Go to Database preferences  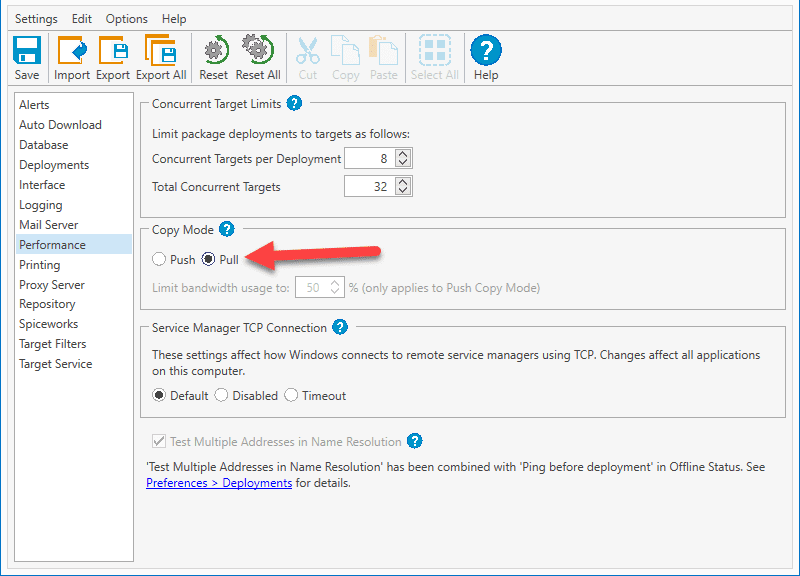coord(73,144)
